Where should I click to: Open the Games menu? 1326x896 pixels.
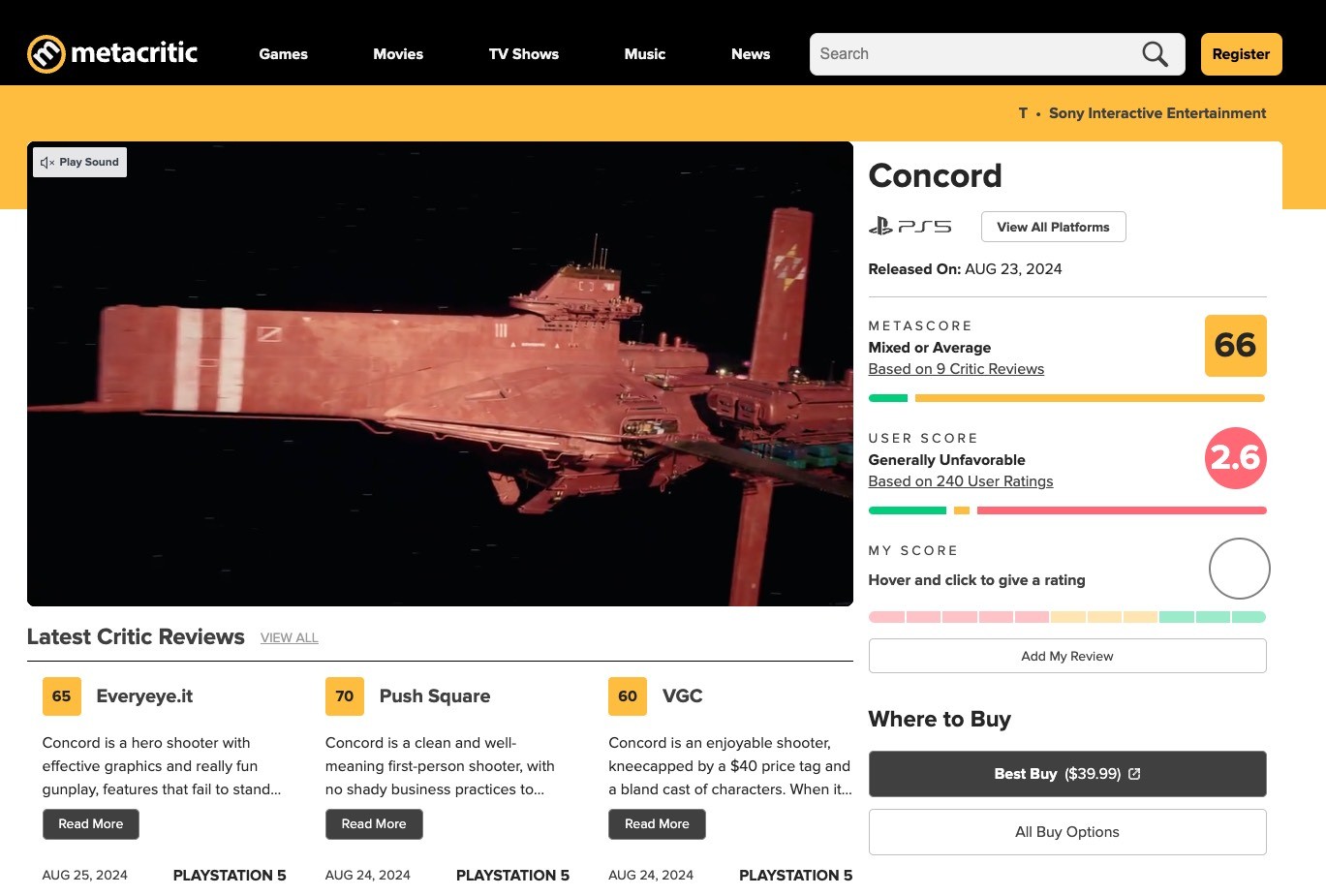283,54
